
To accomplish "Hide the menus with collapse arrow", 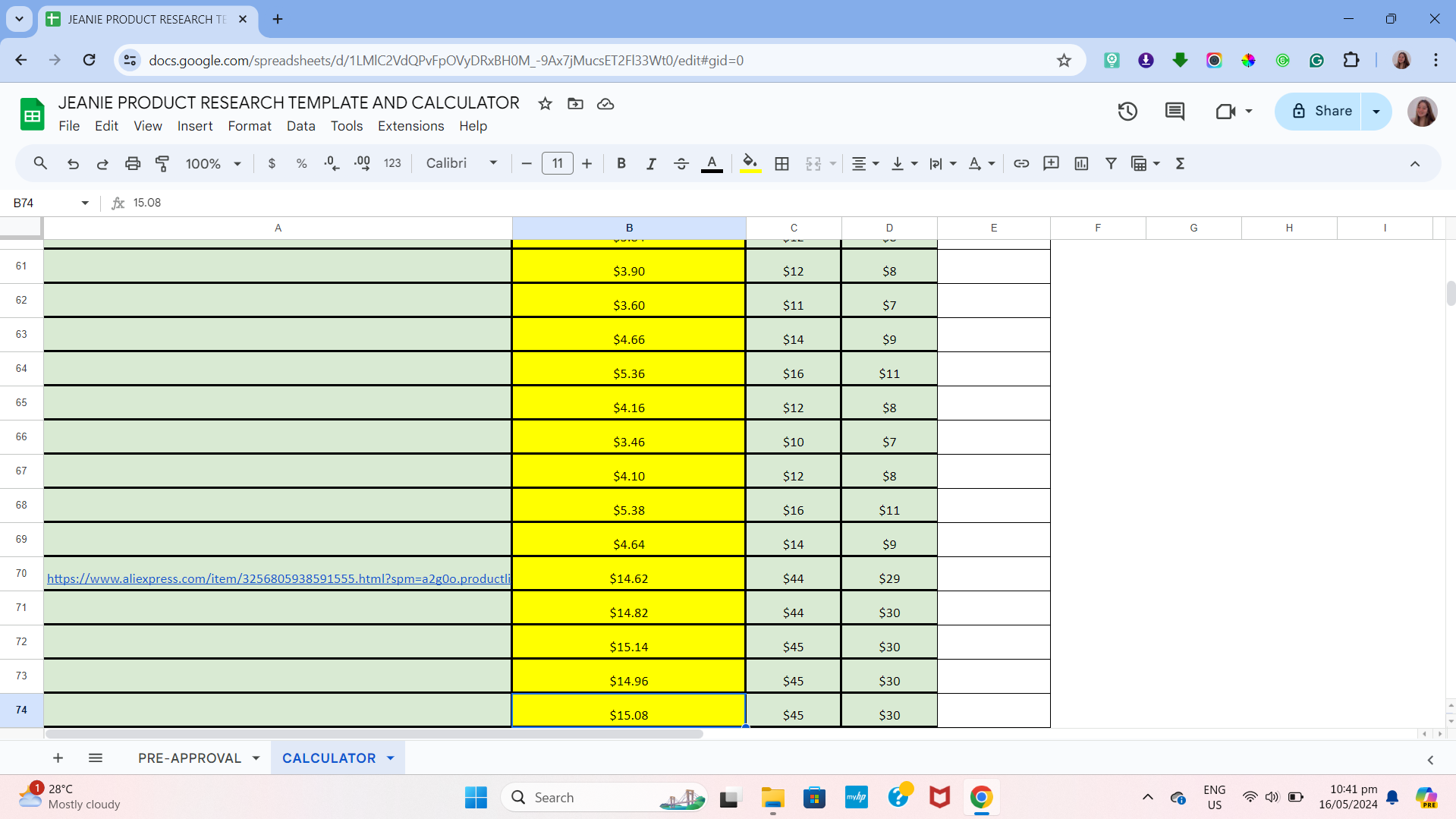I will coord(1414,163).
